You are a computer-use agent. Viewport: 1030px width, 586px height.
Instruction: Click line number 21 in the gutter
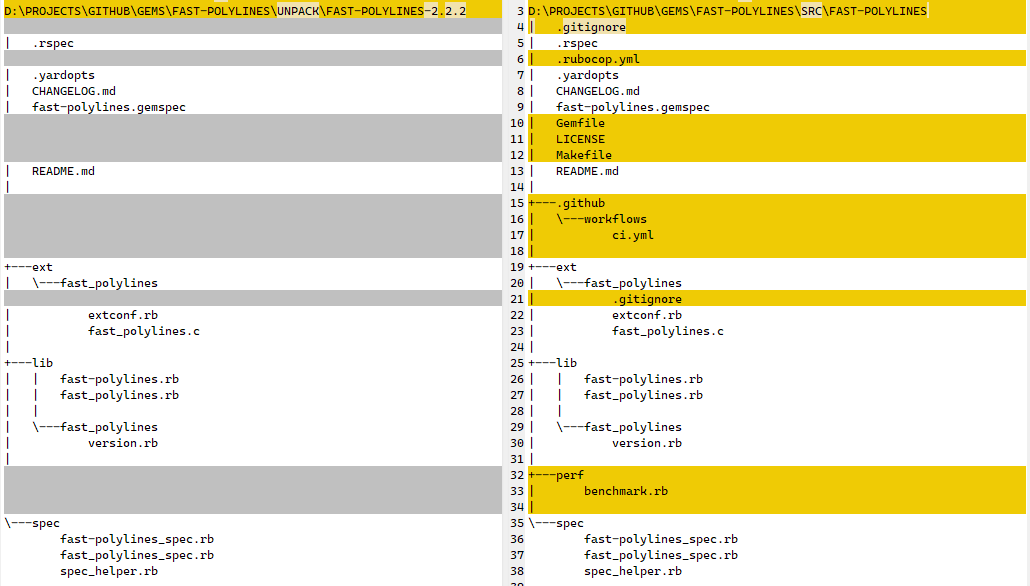tap(516, 299)
